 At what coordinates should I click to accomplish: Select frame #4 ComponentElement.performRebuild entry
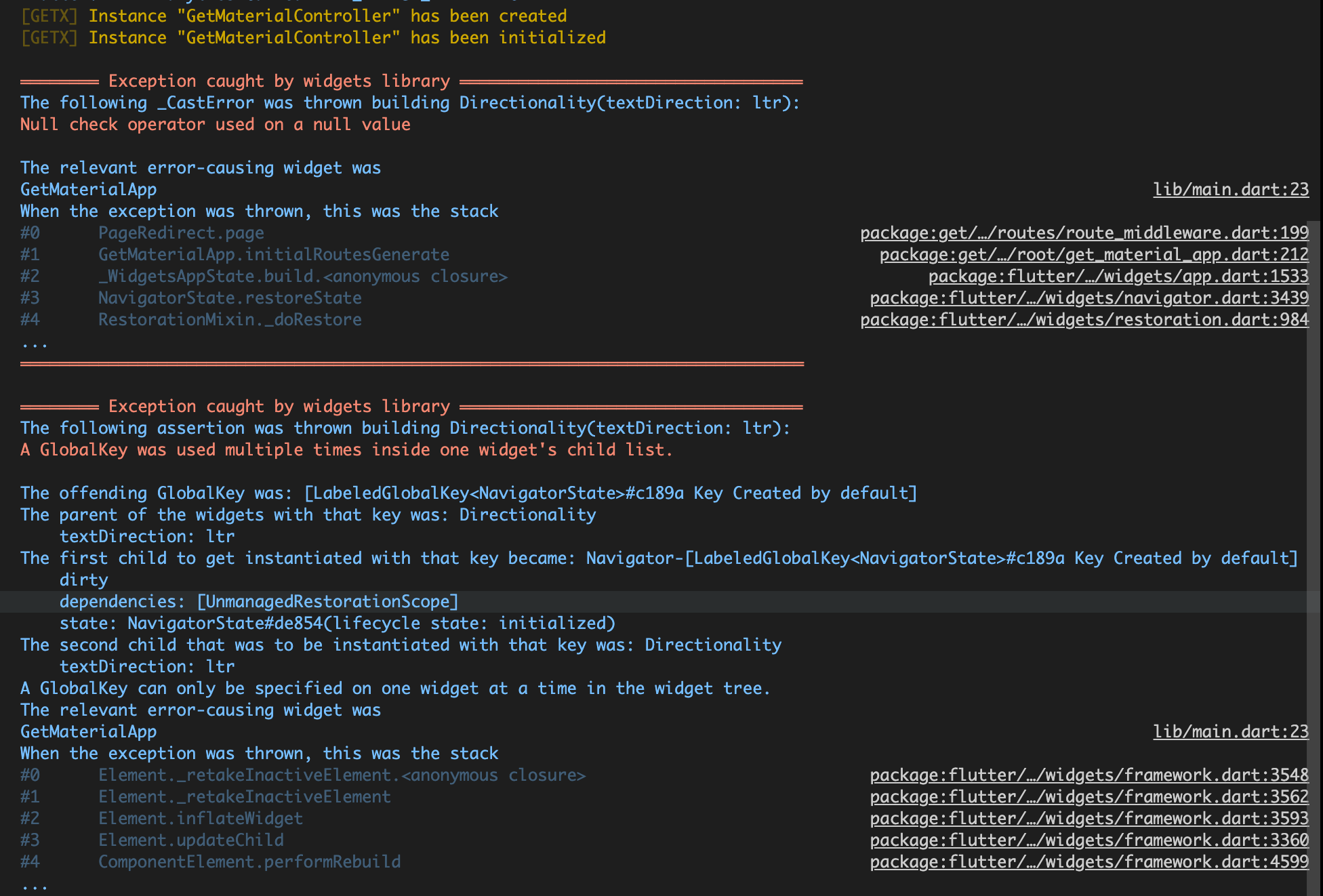(249, 861)
